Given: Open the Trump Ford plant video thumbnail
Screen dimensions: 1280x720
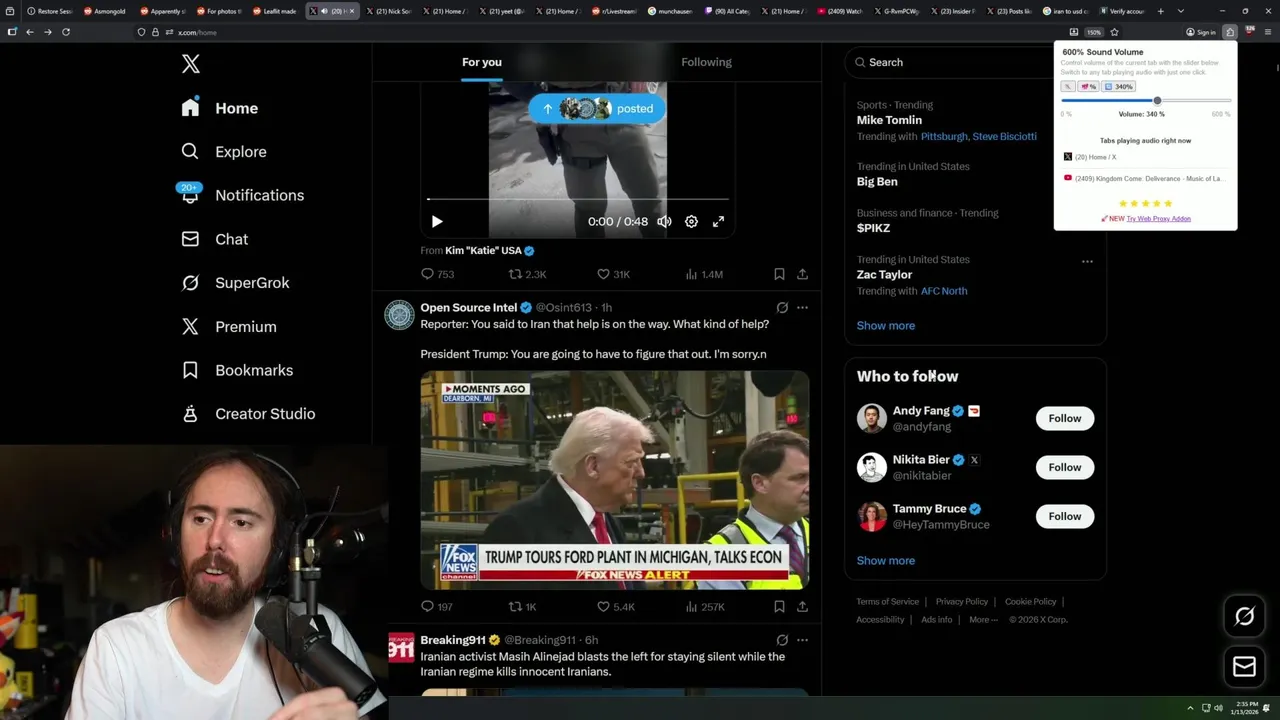Looking at the screenshot, I should pos(615,480).
